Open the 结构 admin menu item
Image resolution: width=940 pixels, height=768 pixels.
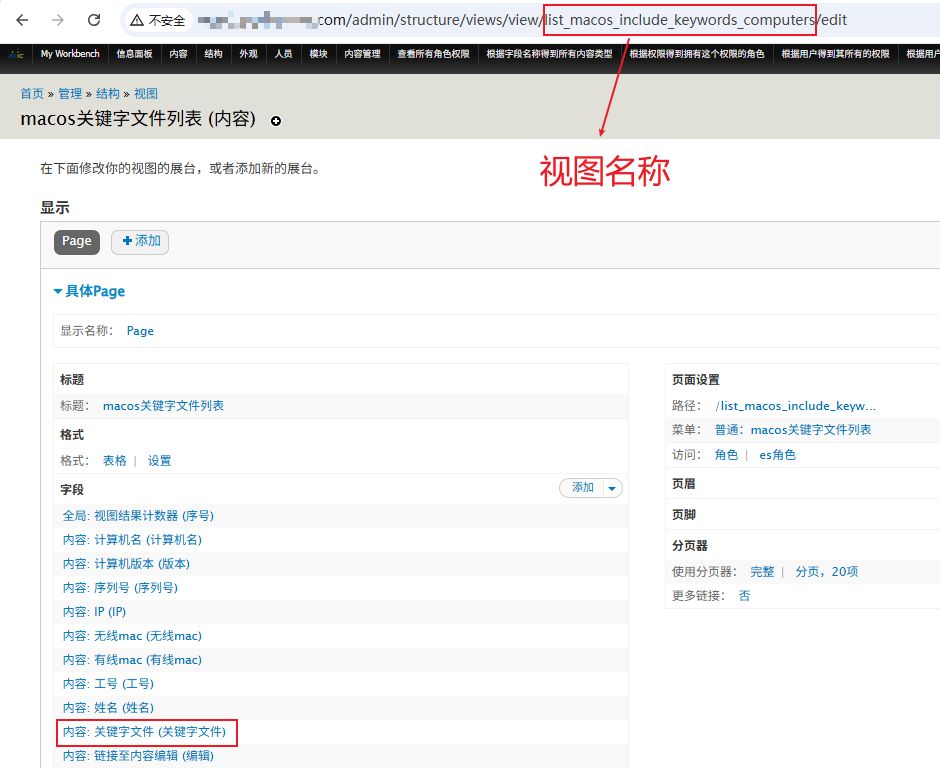[213, 54]
